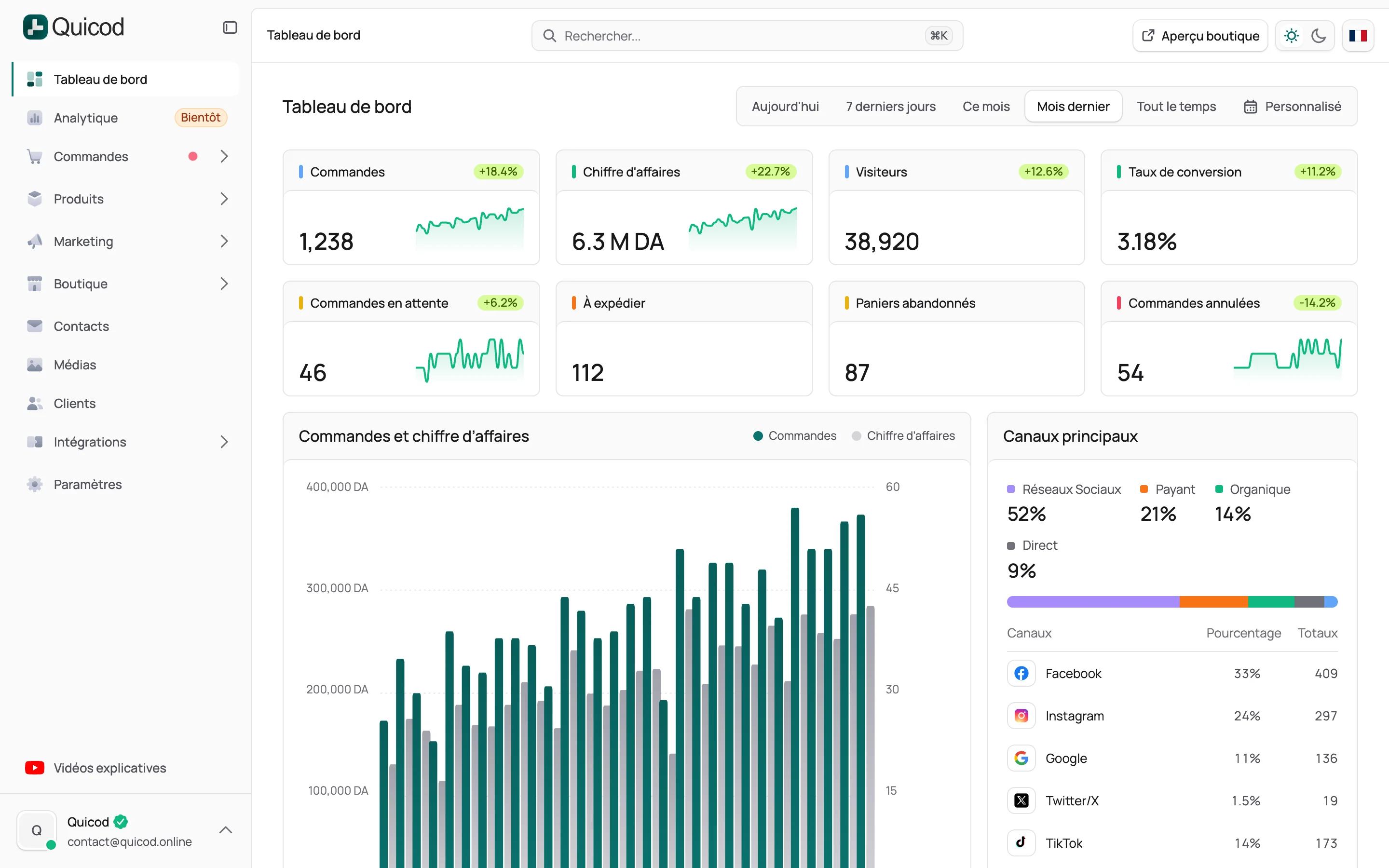
Task: Click the Commandes cart icon in sidebar
Action: (x=35, y=156)
